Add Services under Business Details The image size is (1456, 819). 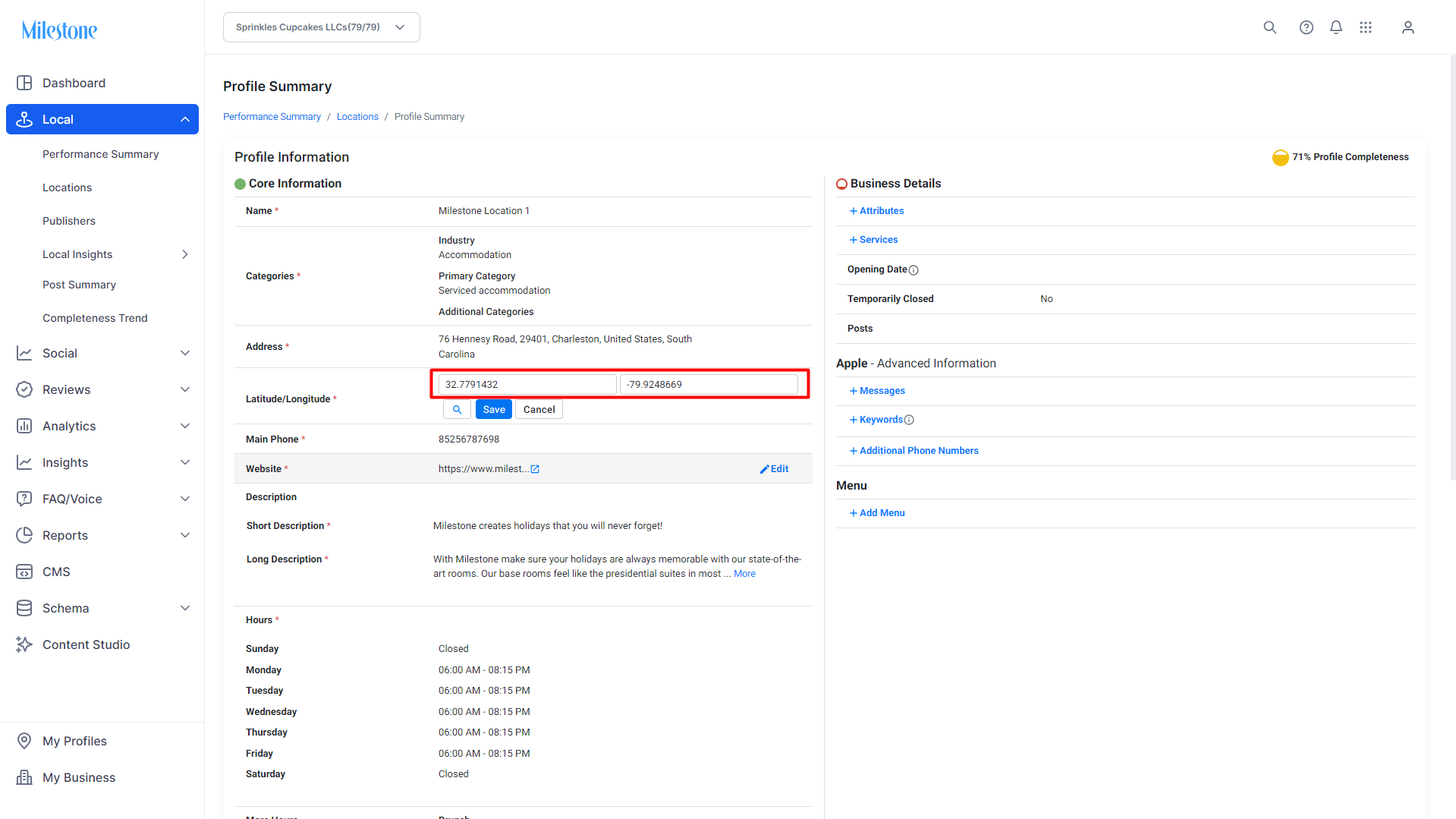coord(873,240)
